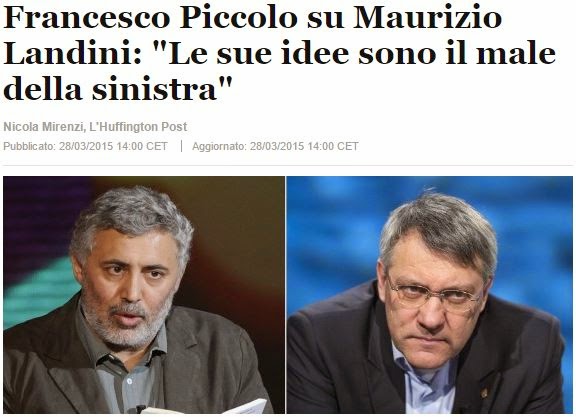Click the vertical divider between the dates
The image size is (576, 417).
click(181, 146)
